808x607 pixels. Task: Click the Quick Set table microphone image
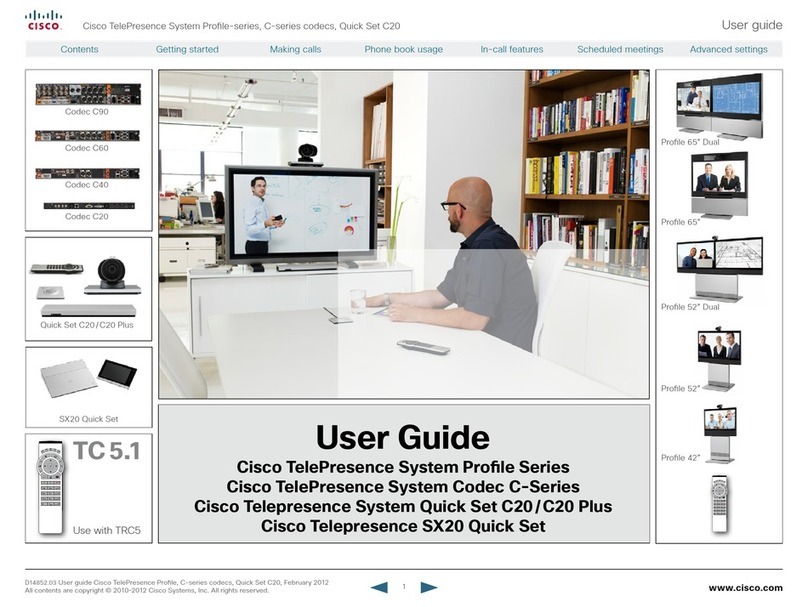[x=50, y=293]
